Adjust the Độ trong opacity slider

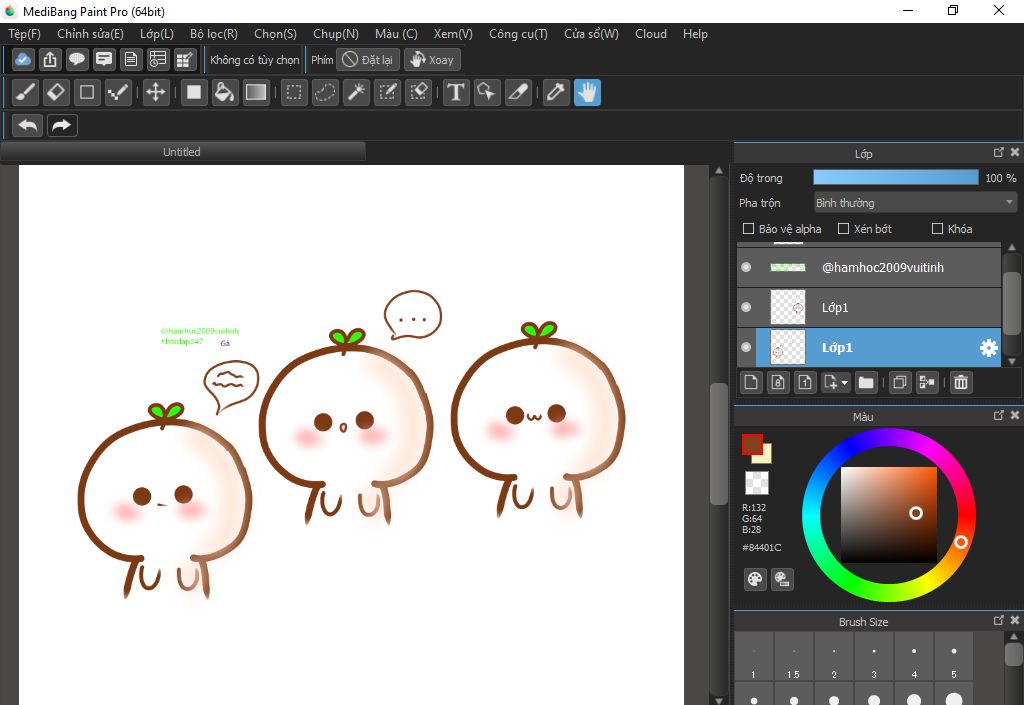coord(895,178)
